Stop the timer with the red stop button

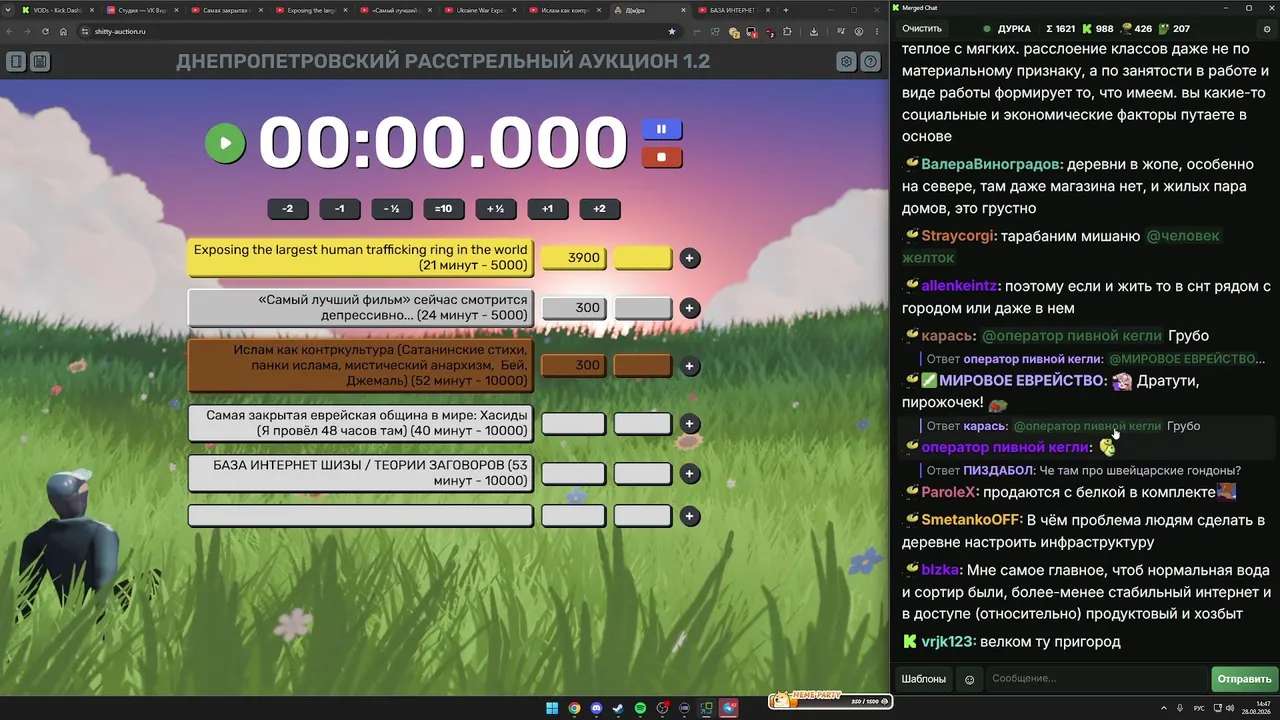click(662, 157)
